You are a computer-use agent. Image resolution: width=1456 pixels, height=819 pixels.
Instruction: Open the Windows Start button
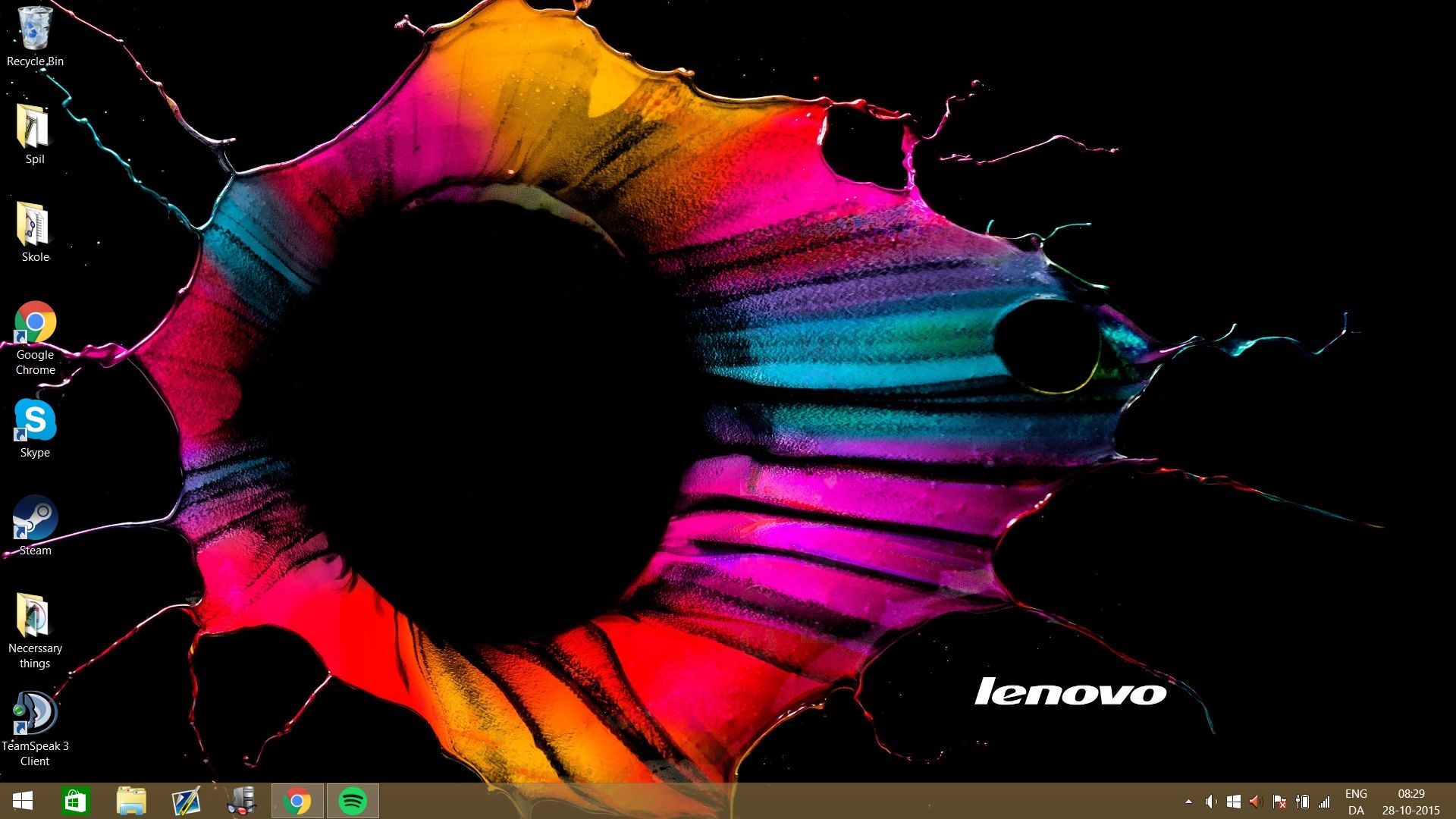(23, 801)
